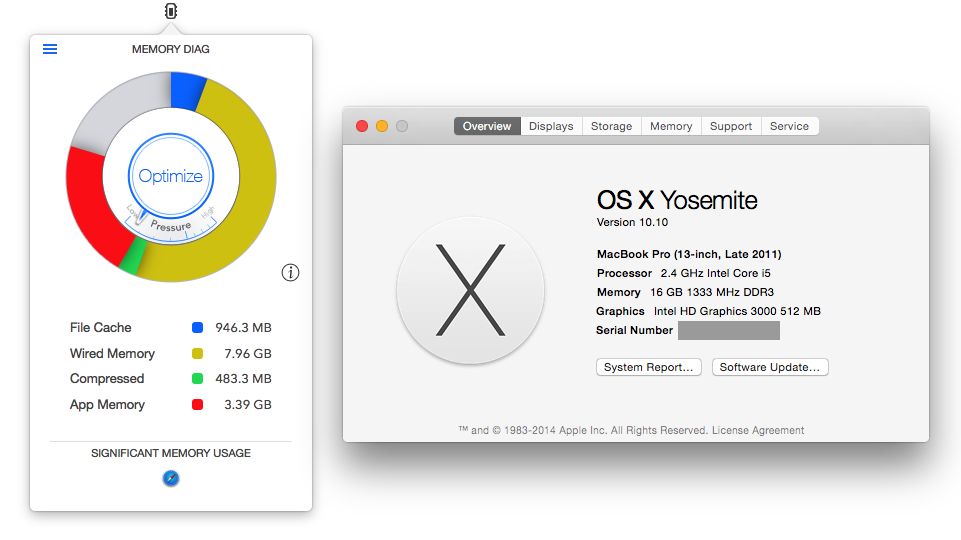This screenshot has width=961, height=540.
Task: Click the red App Memory color swatch
Action: [x=197, y=405]
